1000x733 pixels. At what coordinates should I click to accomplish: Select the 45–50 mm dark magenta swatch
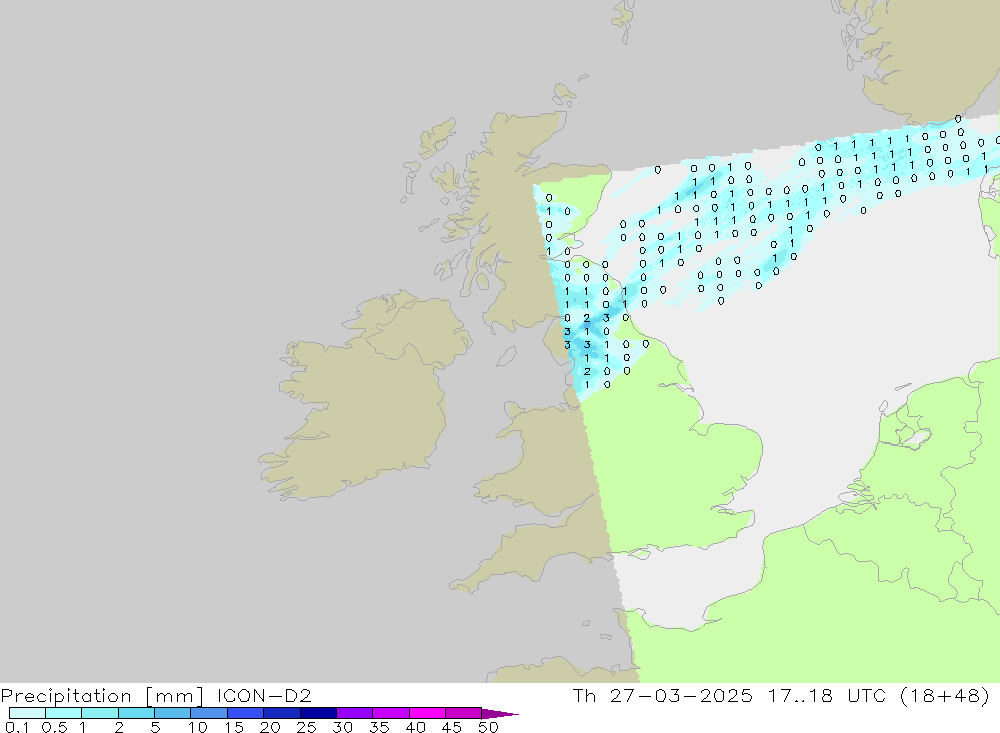click(x=464, y=713)
